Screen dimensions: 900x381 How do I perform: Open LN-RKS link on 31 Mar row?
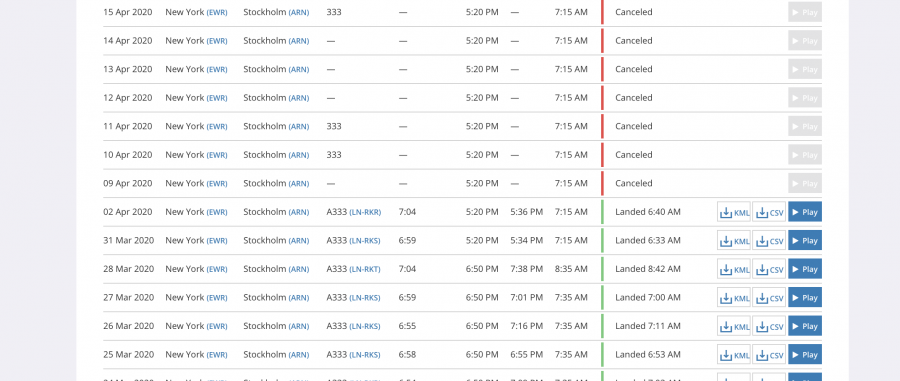[365, 240]
